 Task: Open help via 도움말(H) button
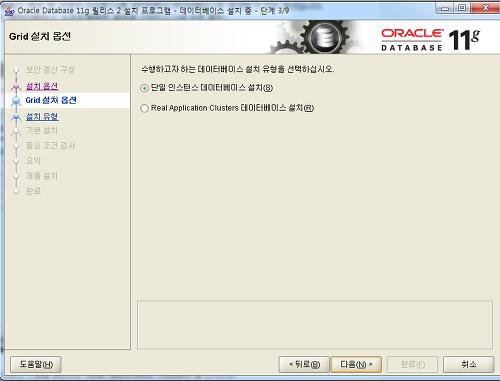tap(36, 364)
